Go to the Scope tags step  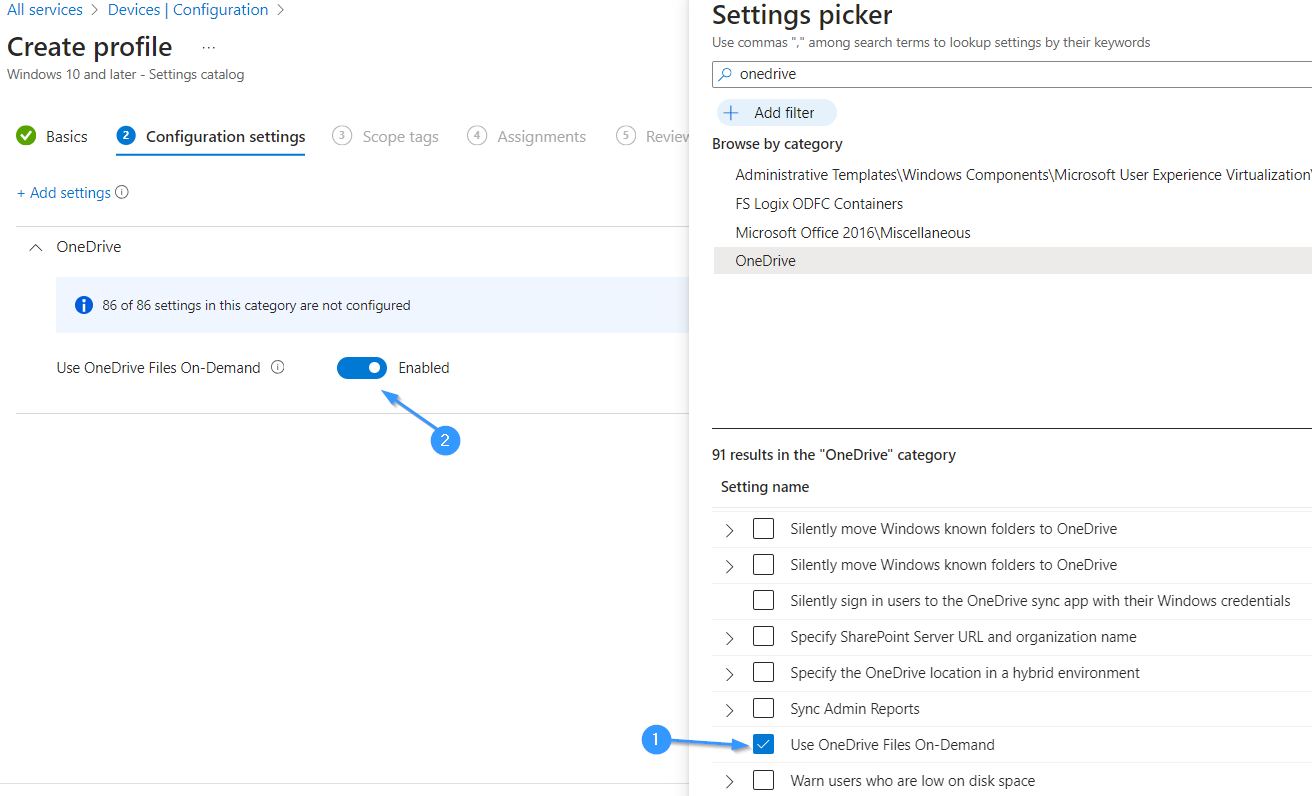tap(385, 136)
